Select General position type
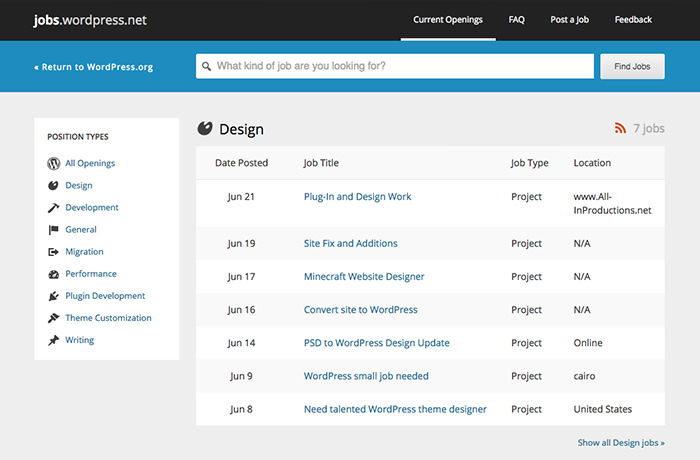 [81, 230]
